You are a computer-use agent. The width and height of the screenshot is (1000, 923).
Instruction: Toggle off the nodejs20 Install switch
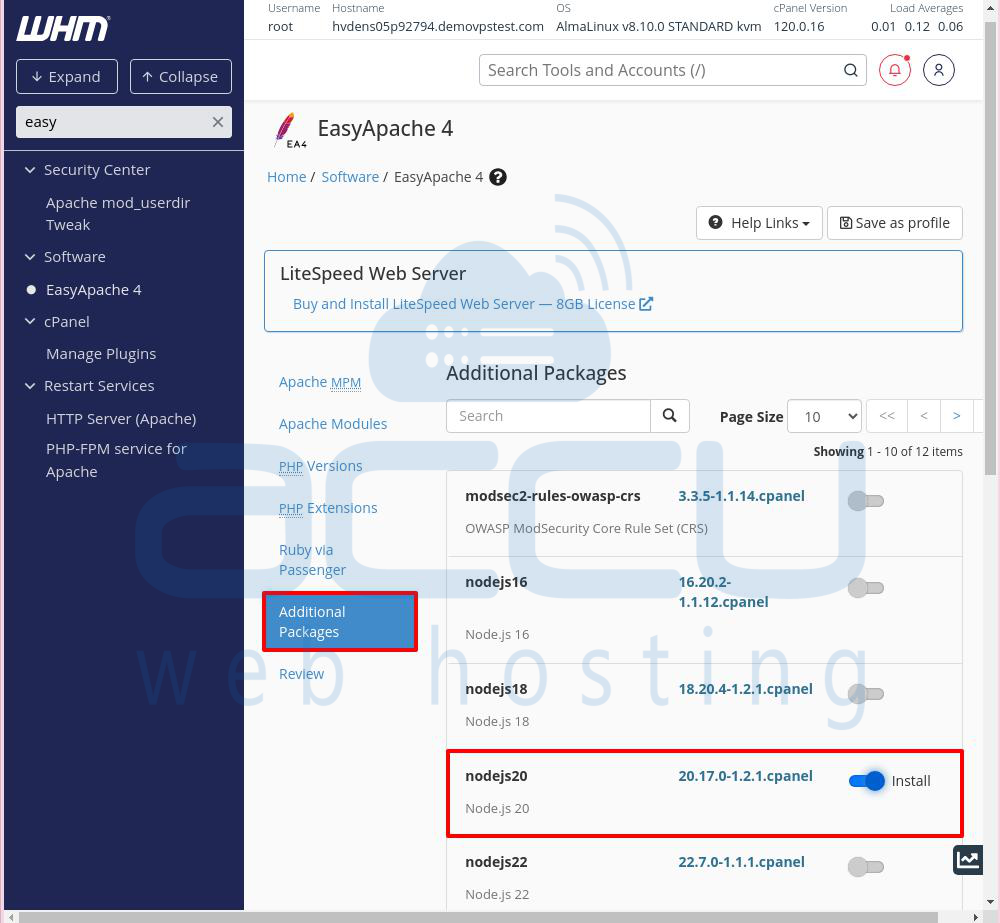(x=867, y=781)
